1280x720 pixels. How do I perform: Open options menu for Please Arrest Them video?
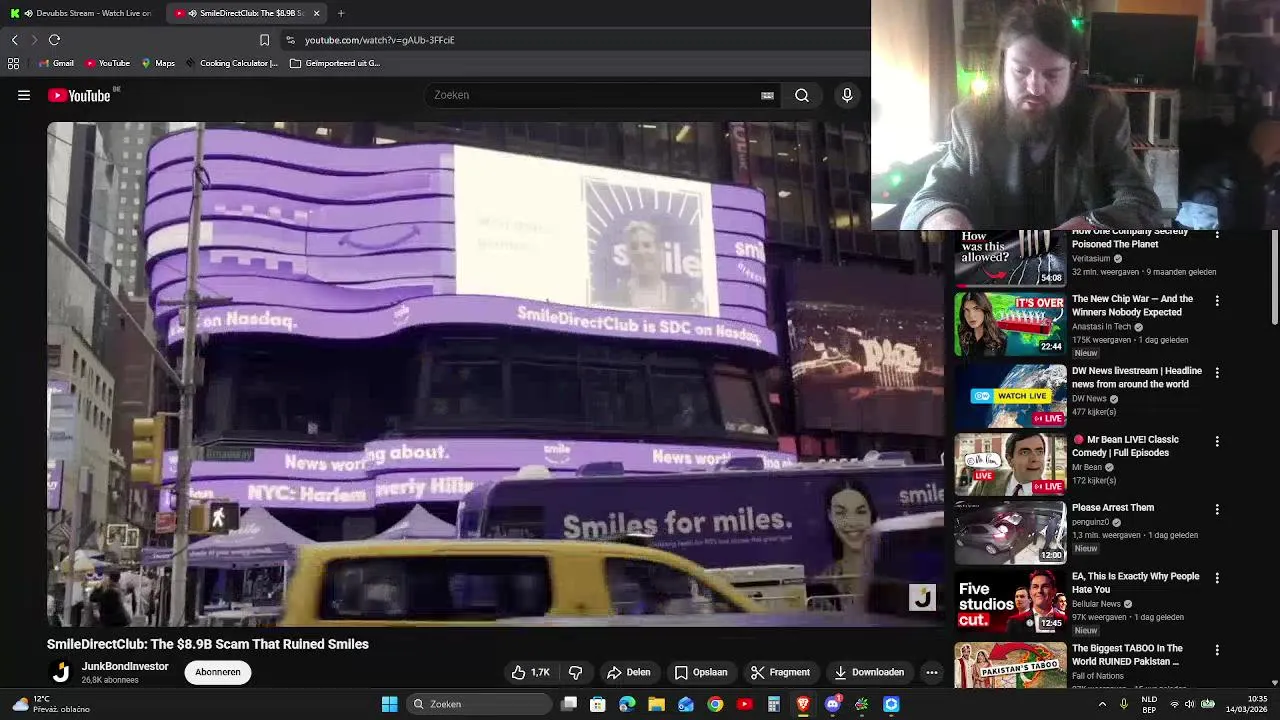pos(1217,509)
